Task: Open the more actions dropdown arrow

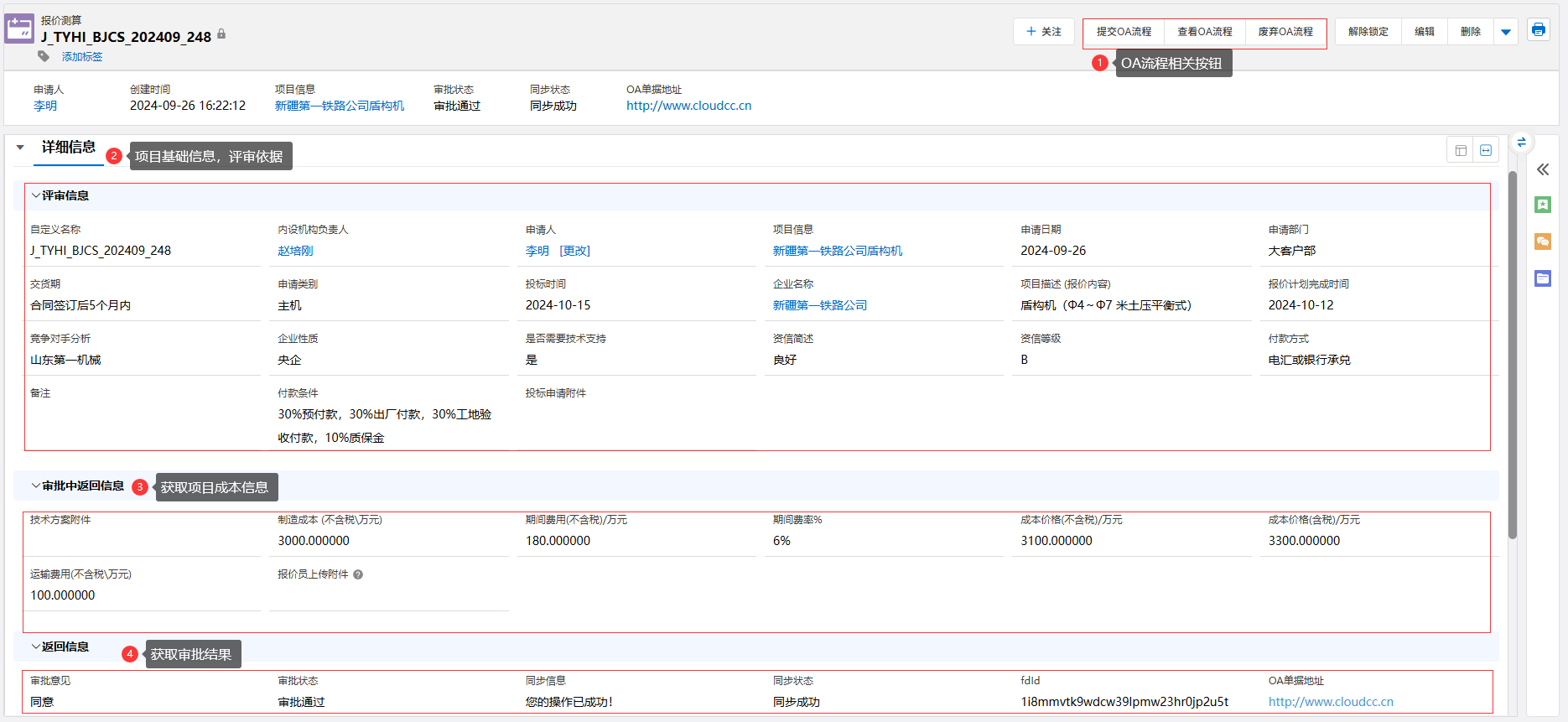Action: (1506, 32)
